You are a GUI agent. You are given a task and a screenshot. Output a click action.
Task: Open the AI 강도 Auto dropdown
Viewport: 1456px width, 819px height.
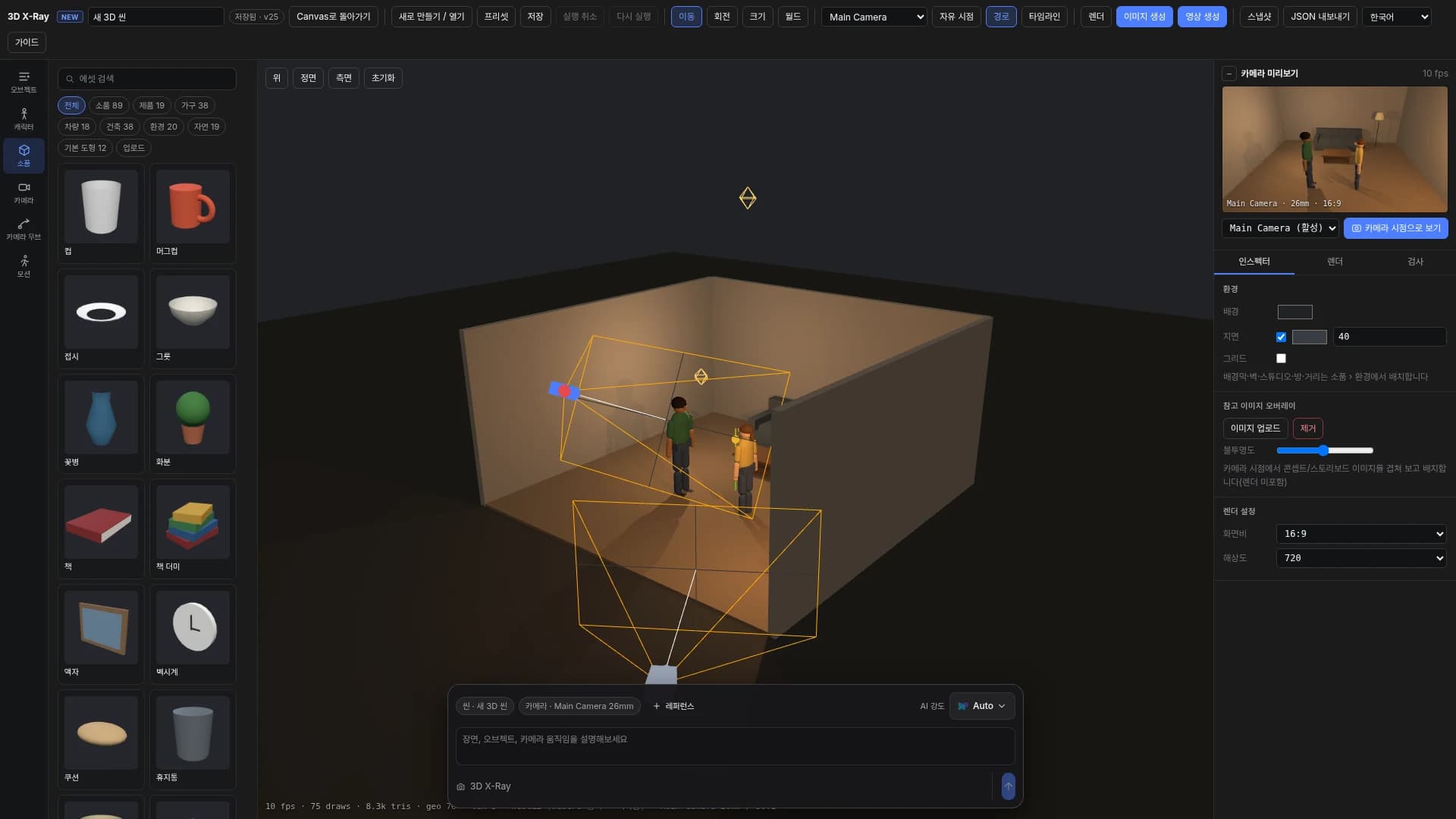pos(982,706)
